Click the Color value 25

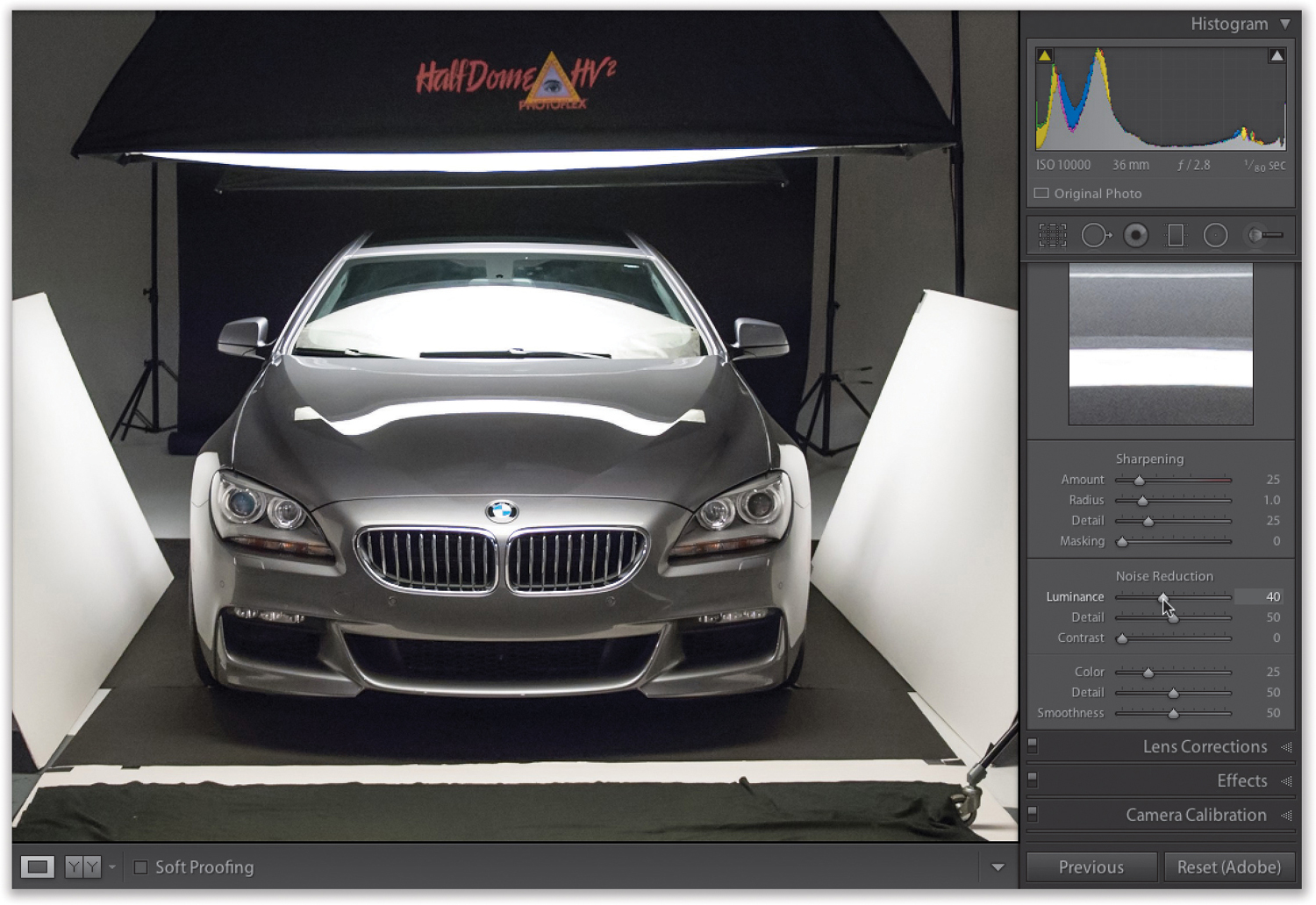point(1273,672)
